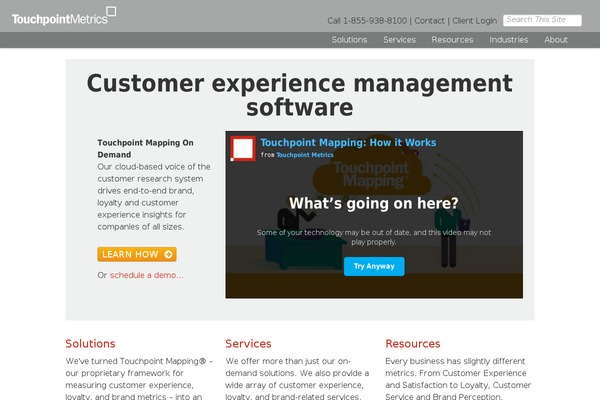Open the Resources navigation menu
The image size is (600, 400).
[452, 40]
